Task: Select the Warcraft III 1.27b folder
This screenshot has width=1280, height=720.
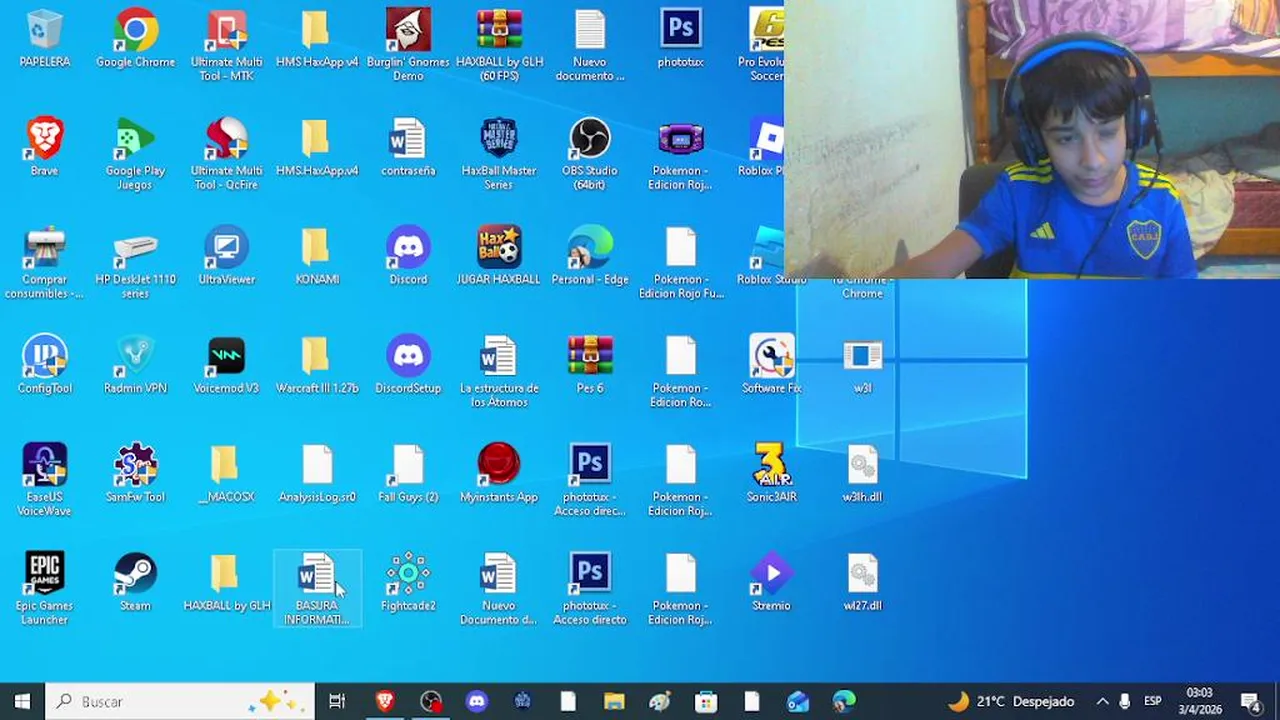Action: point(317,366)
